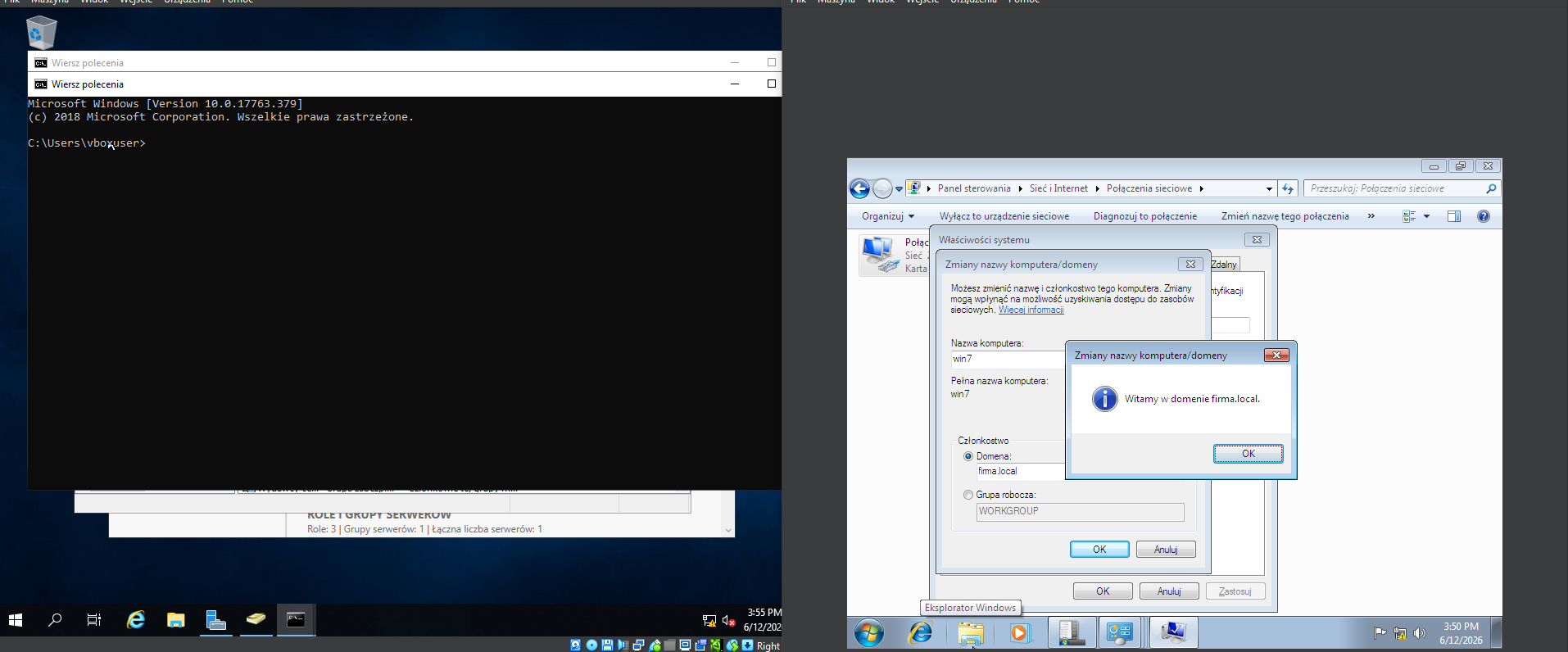The height and width of the screenshot is (652, 1568).
Task: Click OK in Właściwości systemu dialog
Action: click(1103, 591)
